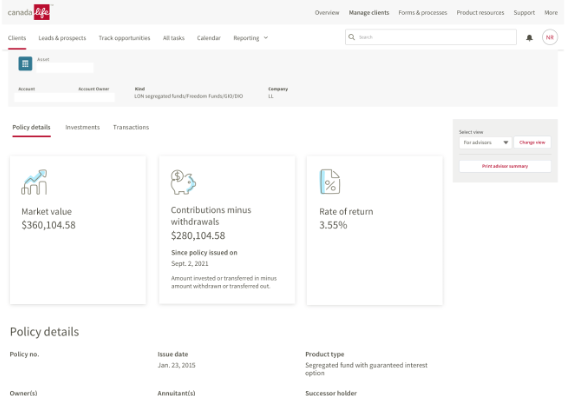Click the Sept. 2, 2021 date
This screenshot has width=567, height=396.
coord(190,264)
